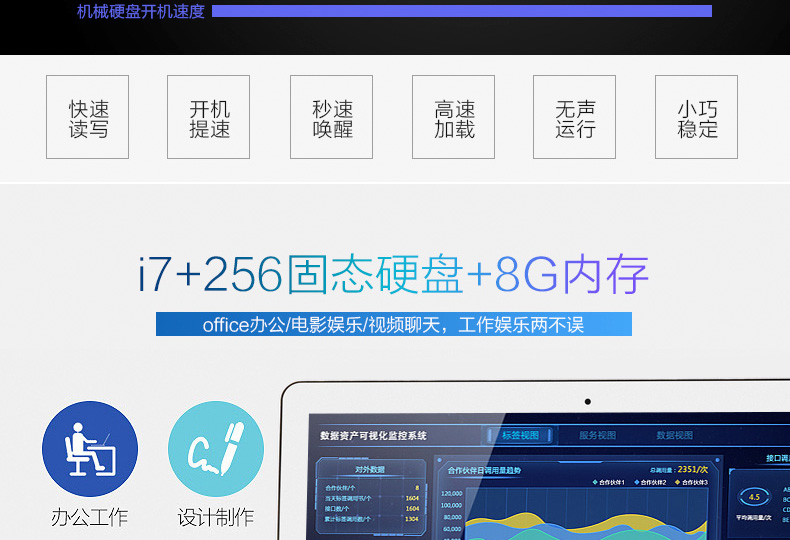Screen dimensions: 790x540
Task: Click the 合作伙伴日调用量趋势 chart title
Action: (x=484, y=470)
